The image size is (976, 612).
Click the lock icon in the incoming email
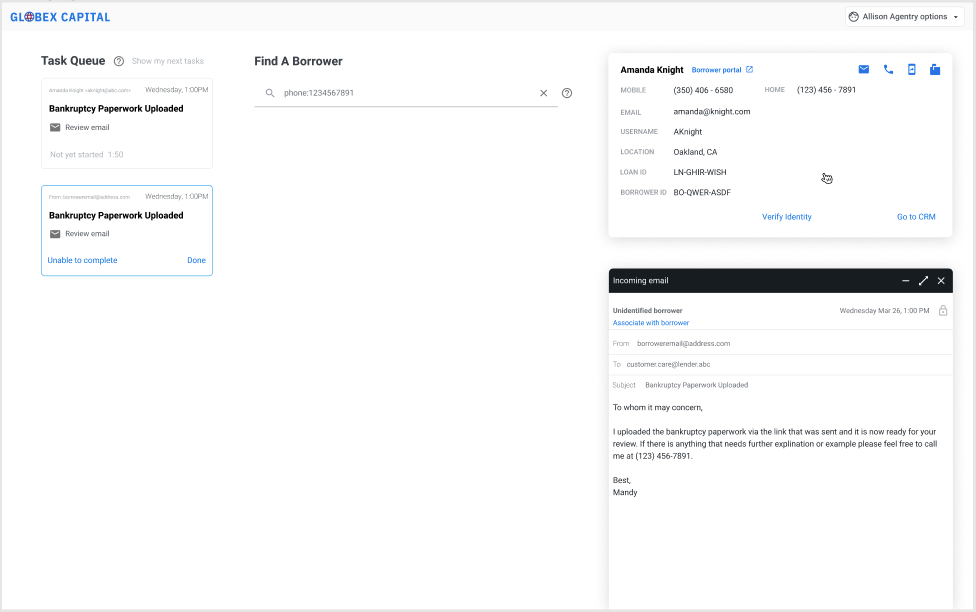pos(942,311)
